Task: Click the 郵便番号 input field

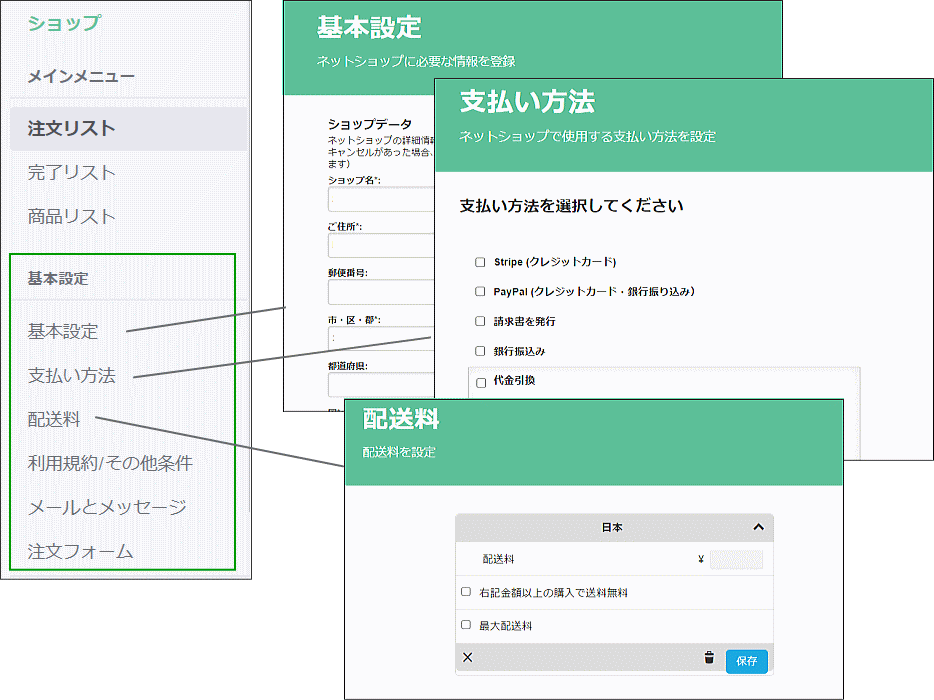Action: (380, 292)
